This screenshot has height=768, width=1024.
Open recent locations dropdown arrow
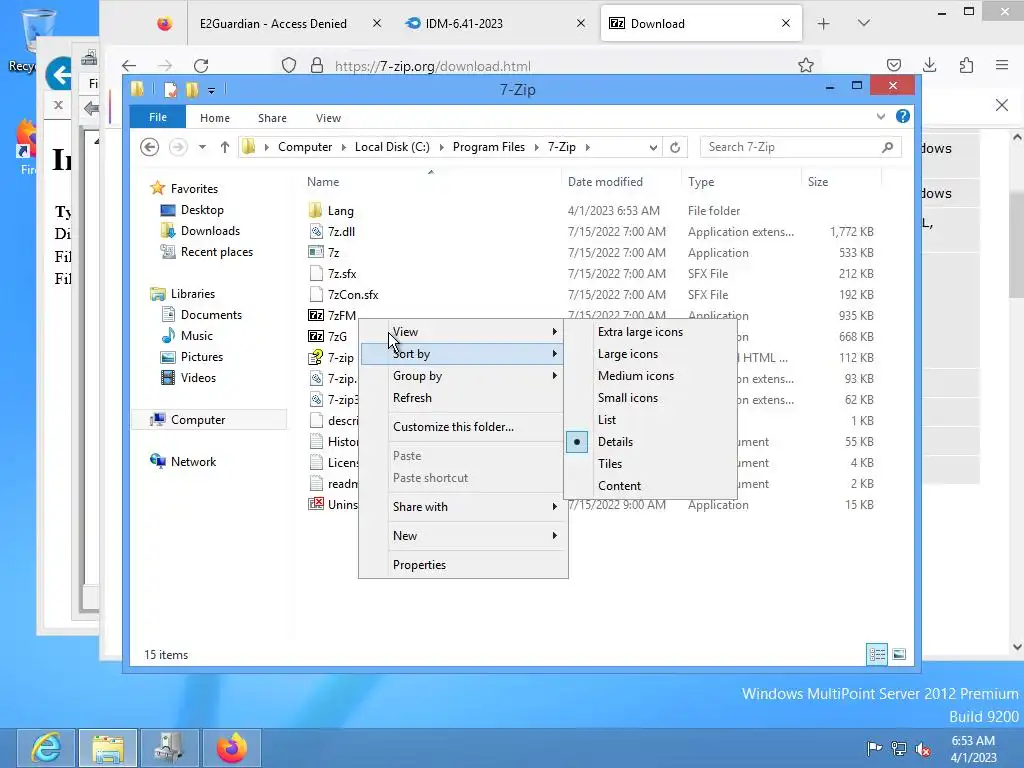[x=202, y=147]
